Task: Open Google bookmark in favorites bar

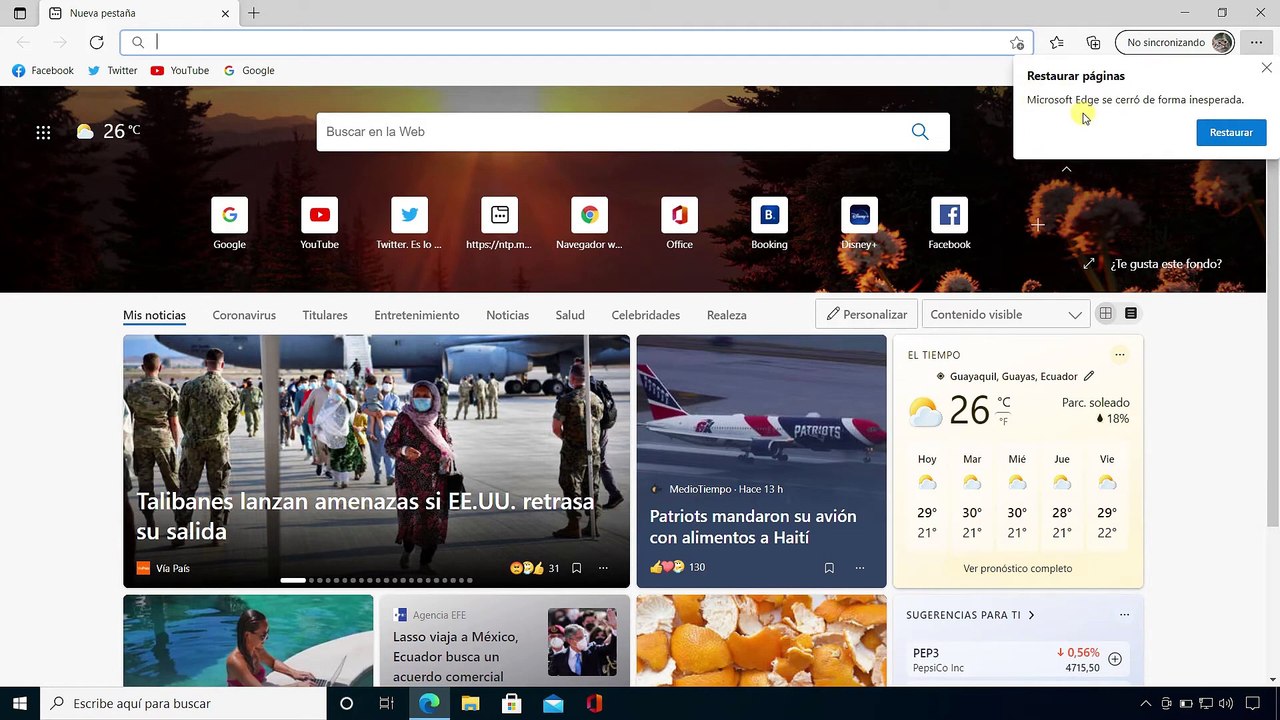Action: pyautogui.click(x=249, y=70)
